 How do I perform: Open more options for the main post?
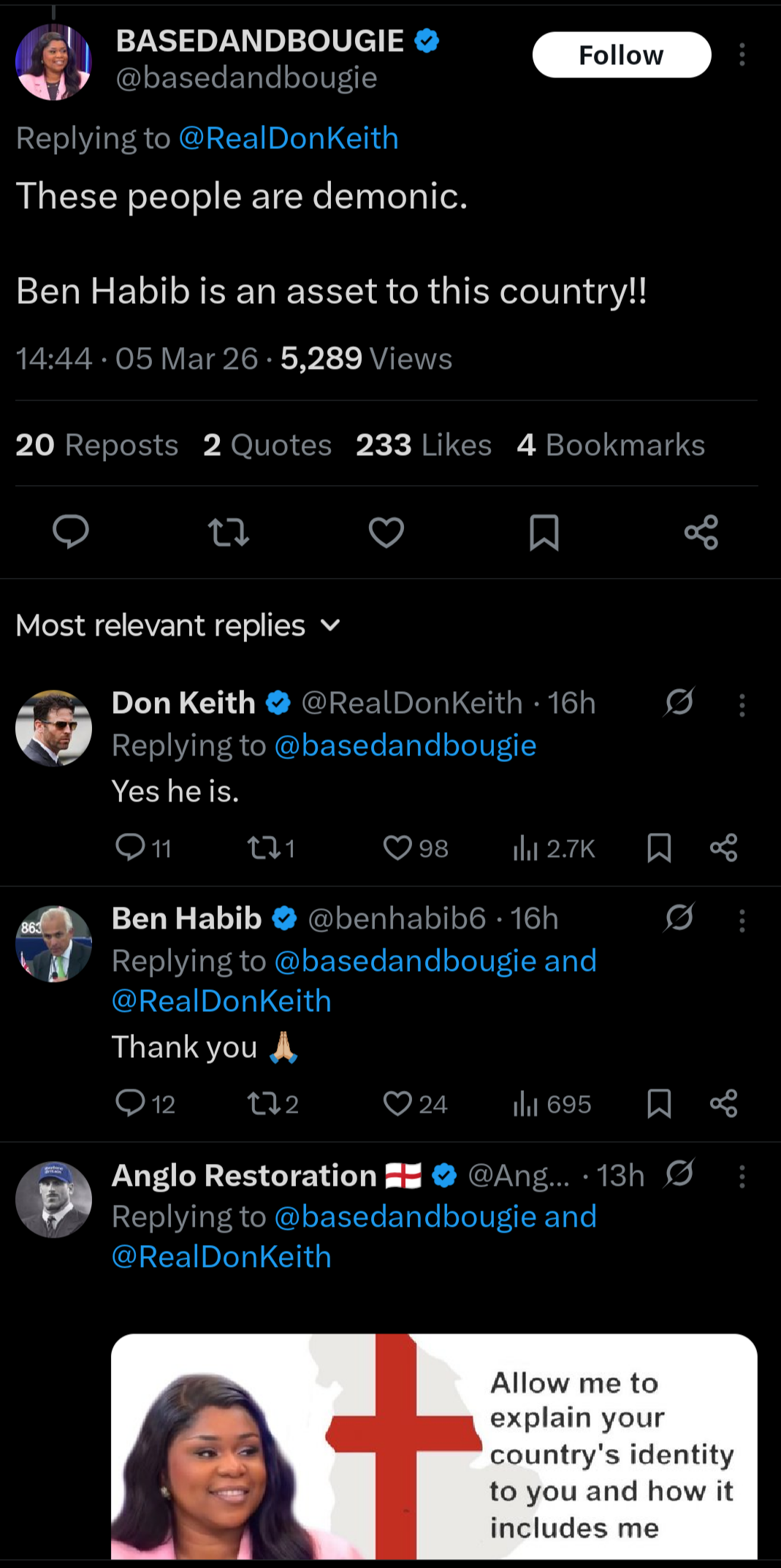742,55
